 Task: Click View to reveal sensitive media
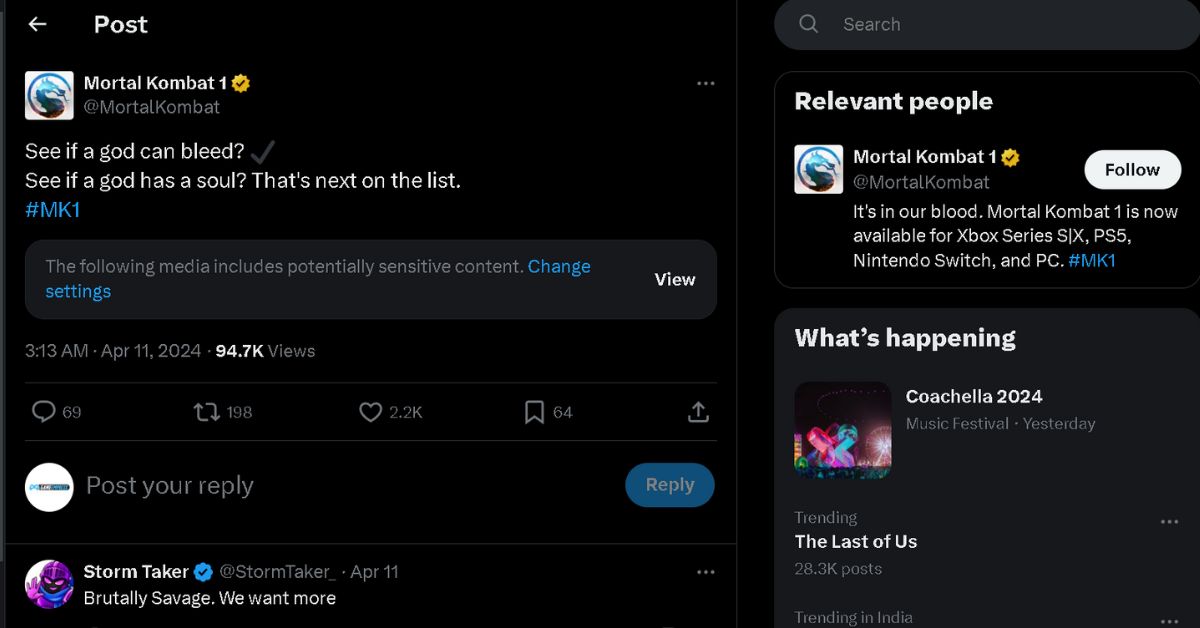675,280
